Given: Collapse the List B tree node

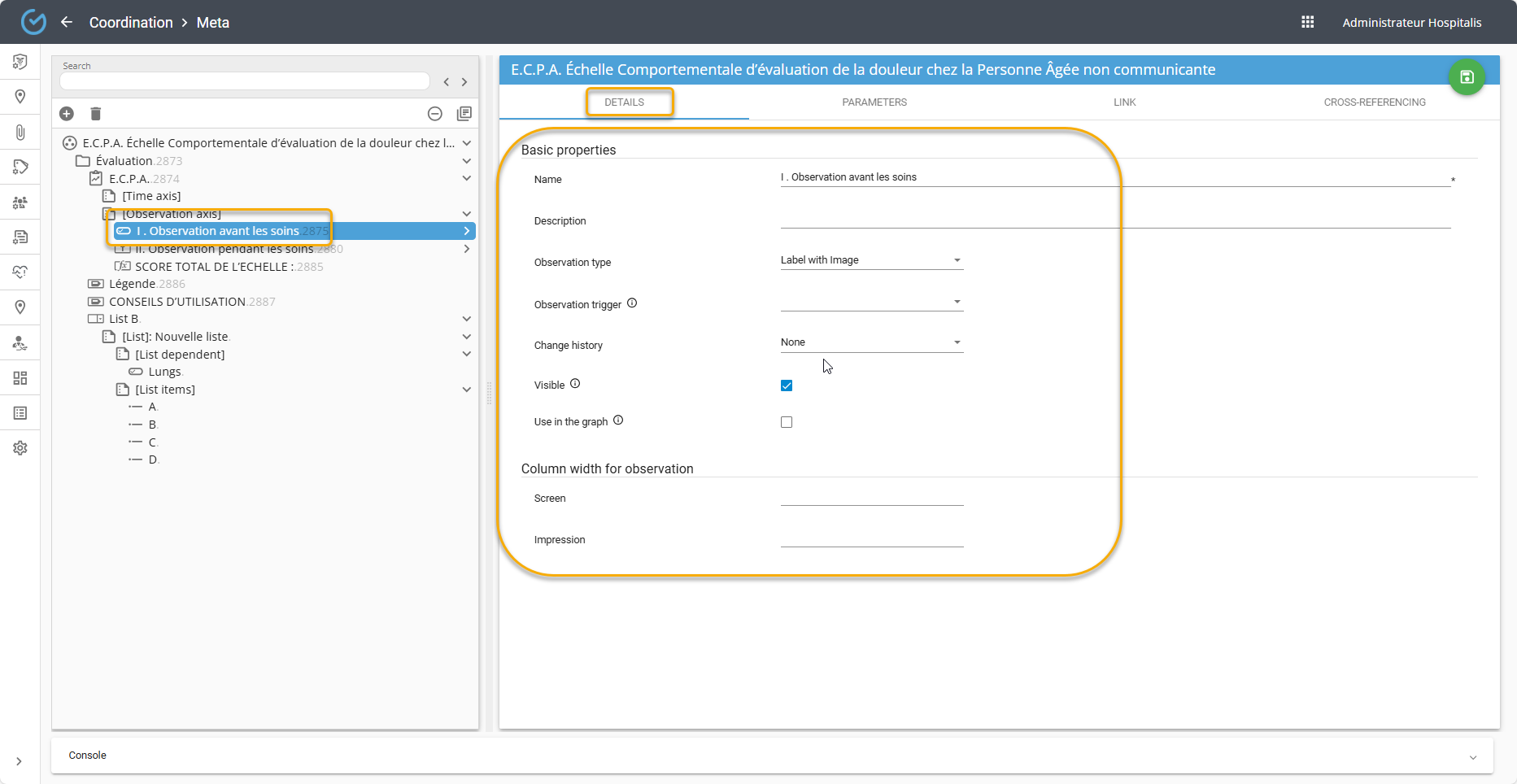Looking at the screenshot, I should (466, 319).
